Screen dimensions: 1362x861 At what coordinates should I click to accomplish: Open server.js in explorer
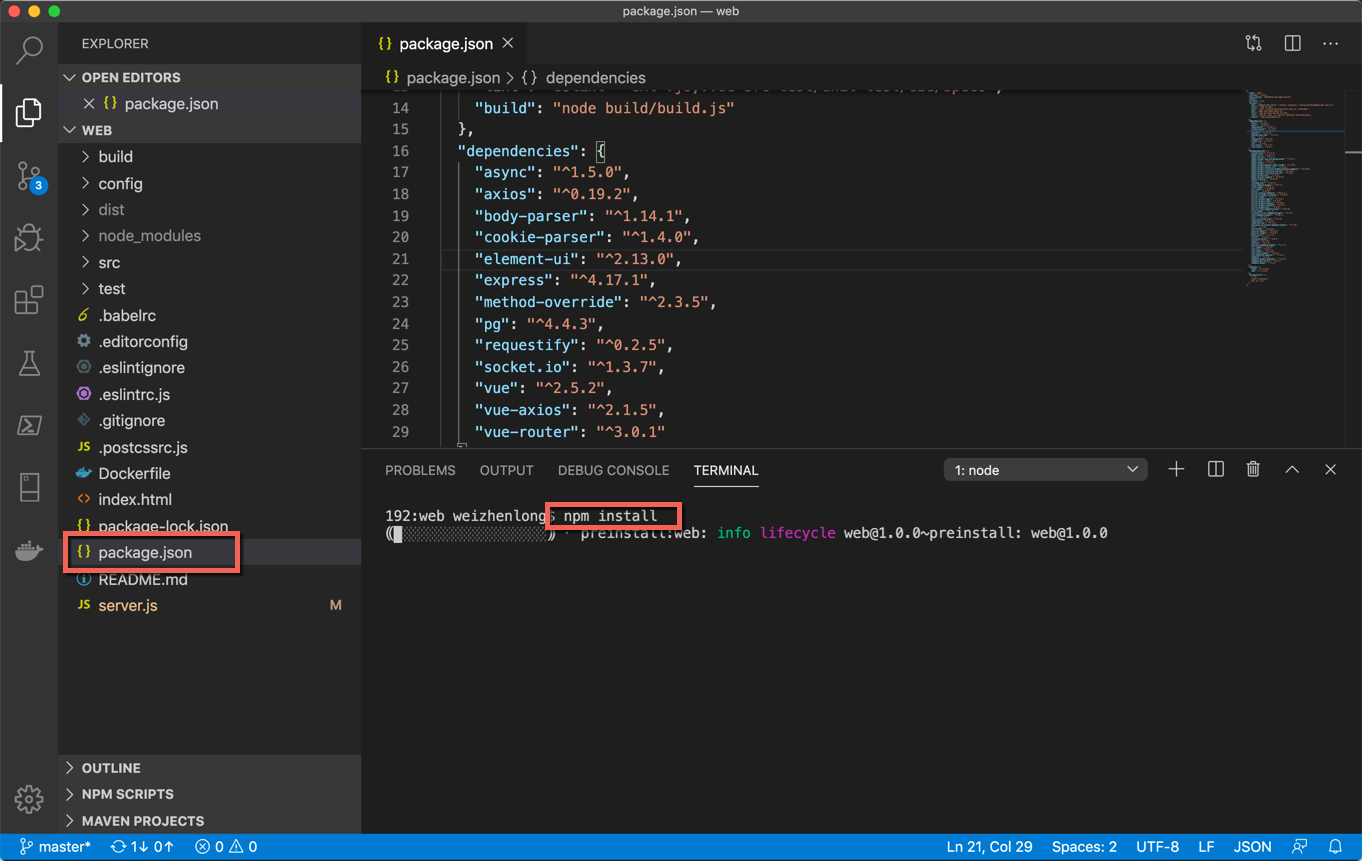210,605
